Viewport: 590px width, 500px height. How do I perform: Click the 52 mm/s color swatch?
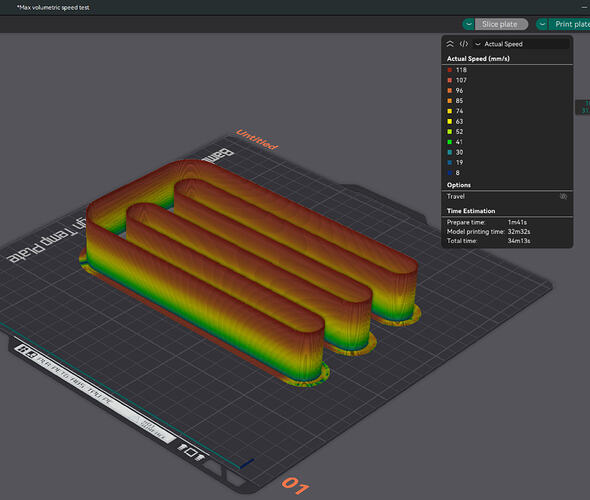pos(450,132)
